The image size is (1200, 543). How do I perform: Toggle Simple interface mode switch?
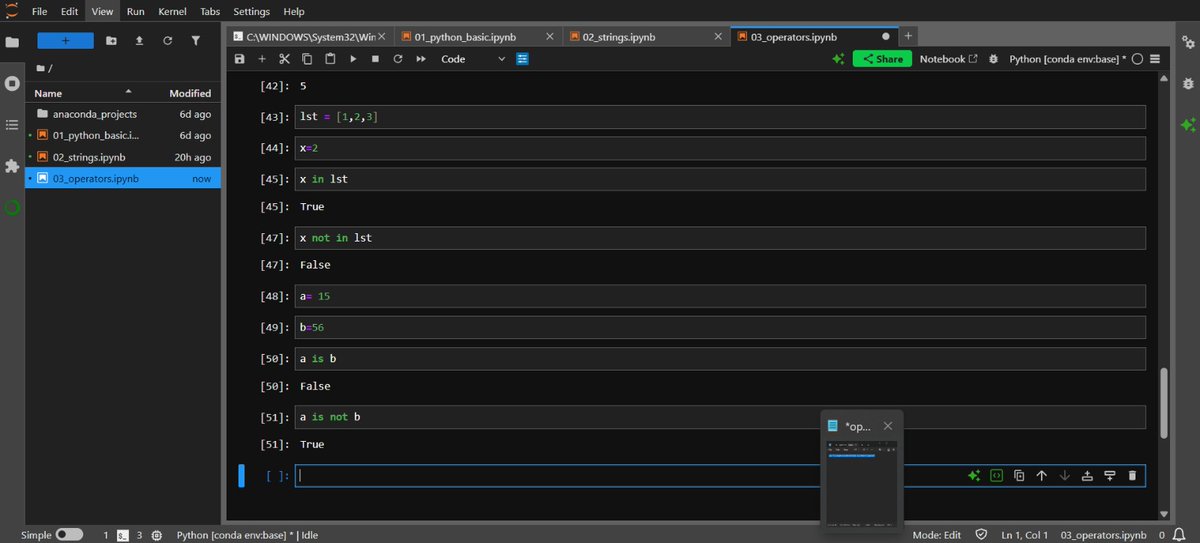pyautogui.click(x=69, y=535)
